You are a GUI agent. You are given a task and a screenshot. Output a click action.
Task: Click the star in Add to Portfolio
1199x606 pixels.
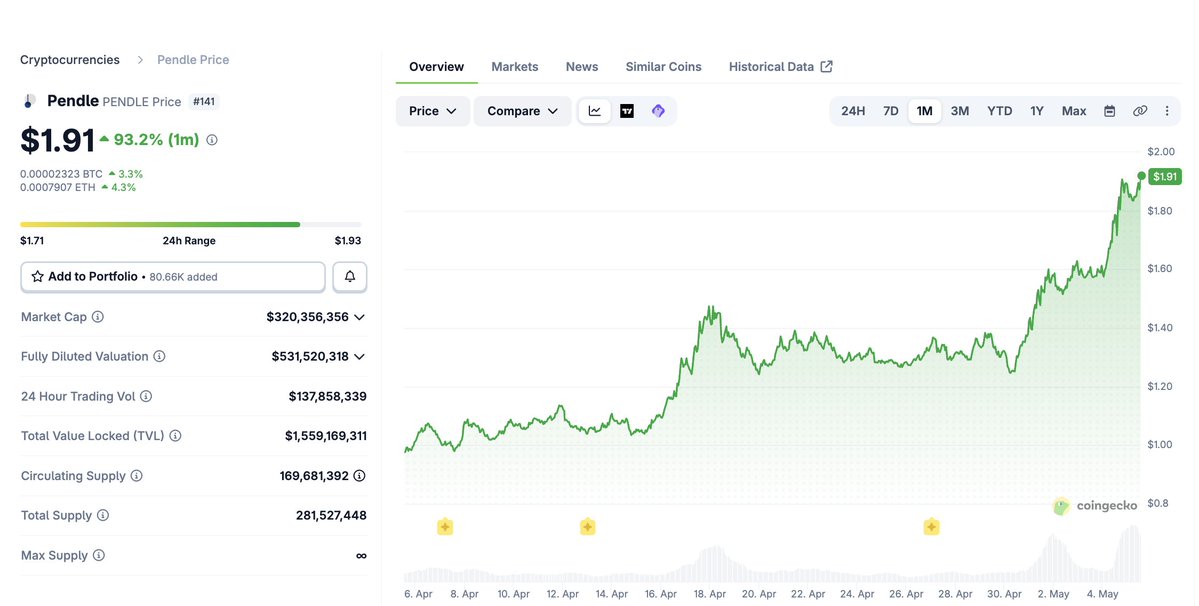[x=37, y=277]
